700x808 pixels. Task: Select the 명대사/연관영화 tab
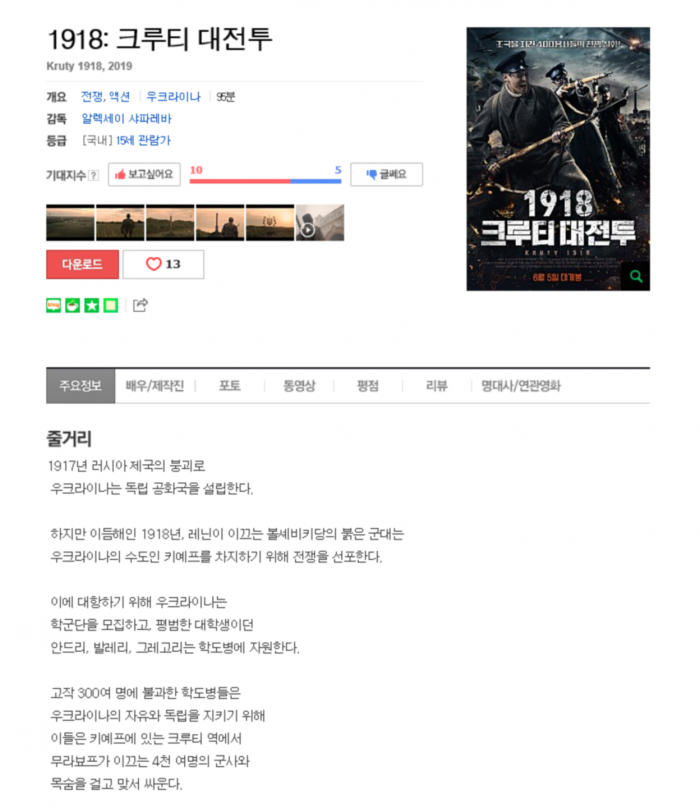(521, 386)
